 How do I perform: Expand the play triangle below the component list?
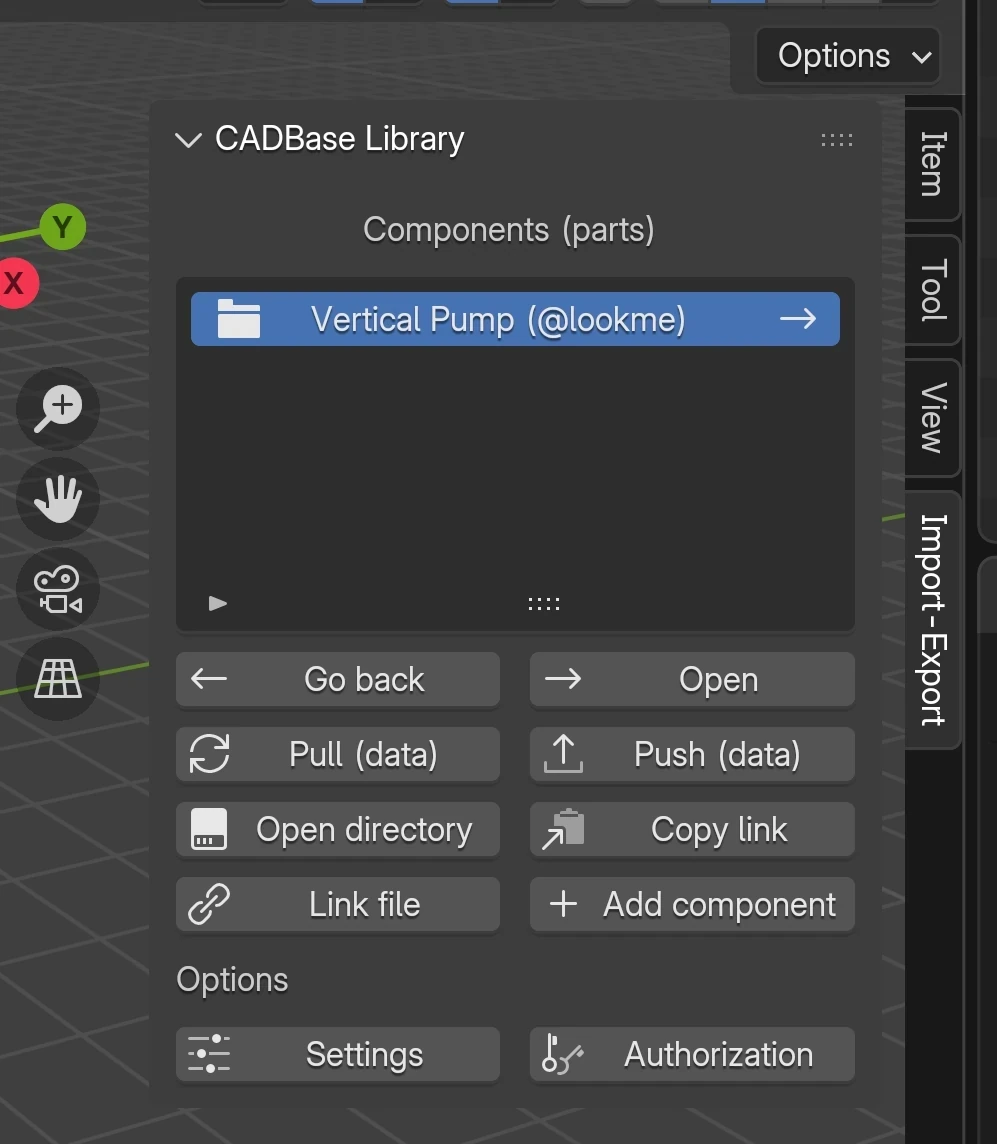tap(218, 603)
